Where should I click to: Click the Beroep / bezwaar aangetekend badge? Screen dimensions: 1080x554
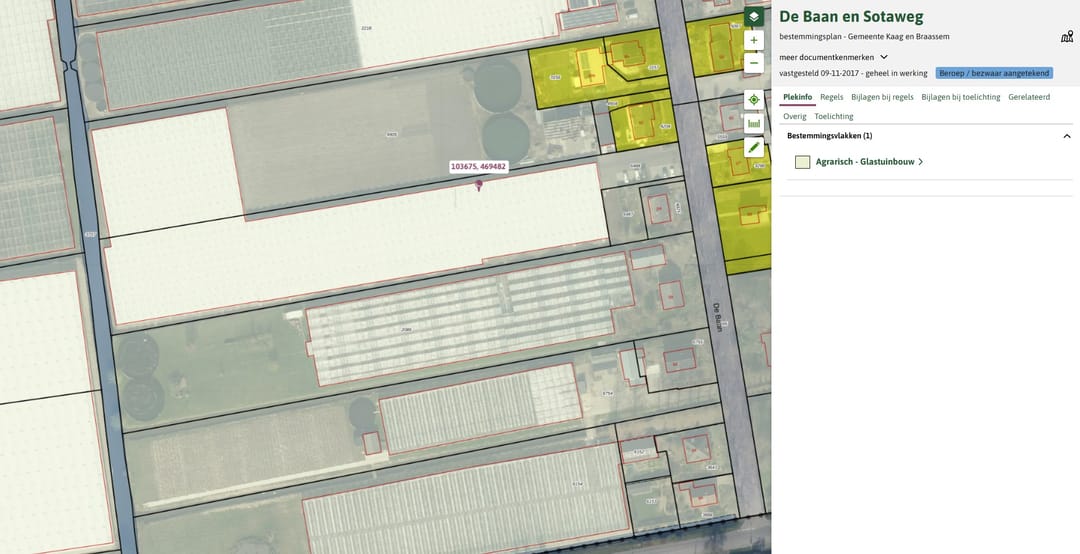994,73
